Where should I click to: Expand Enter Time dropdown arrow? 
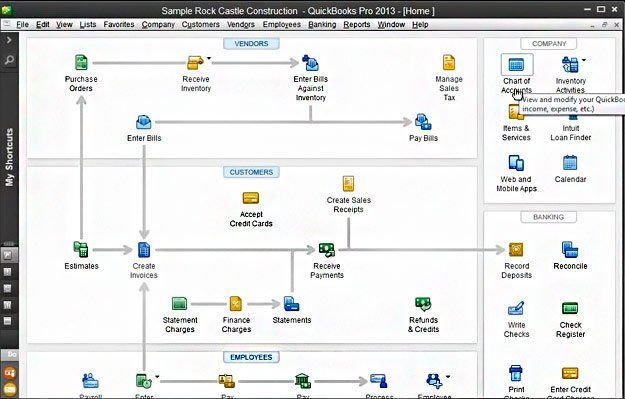pyautogui.click(x=157, y=376)
